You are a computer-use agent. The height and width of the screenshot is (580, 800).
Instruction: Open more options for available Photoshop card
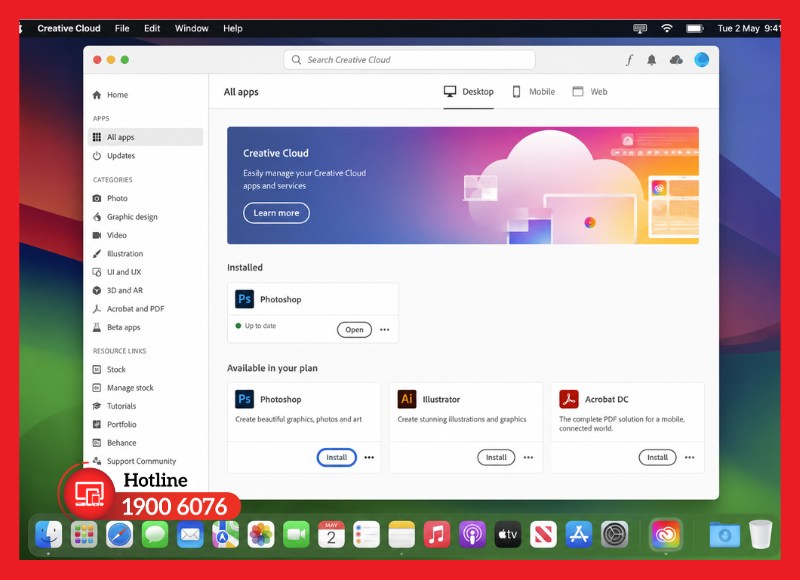(369, 458)
